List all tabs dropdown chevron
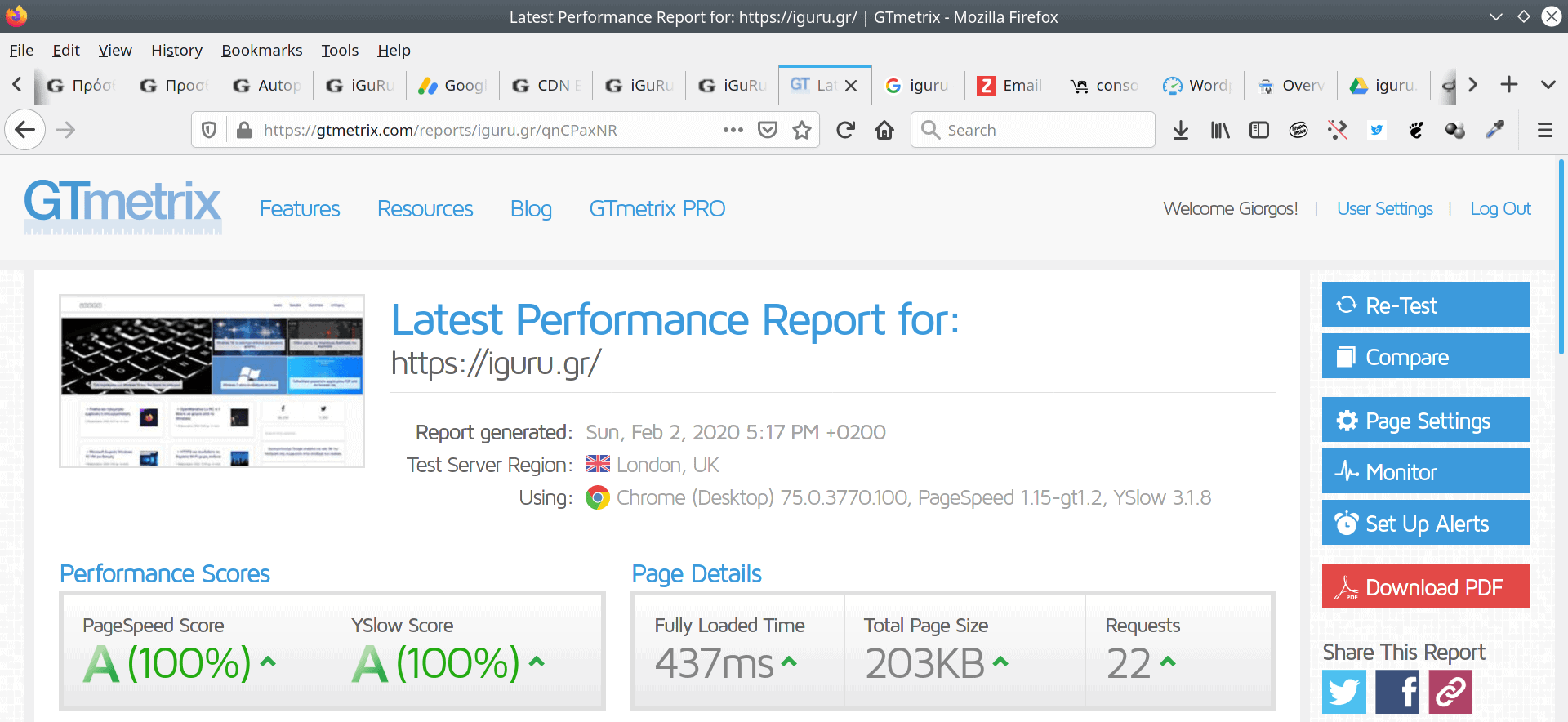The height and width of the screenshot is (722, 1568). pyautogui.click(x=1548, y=84)
